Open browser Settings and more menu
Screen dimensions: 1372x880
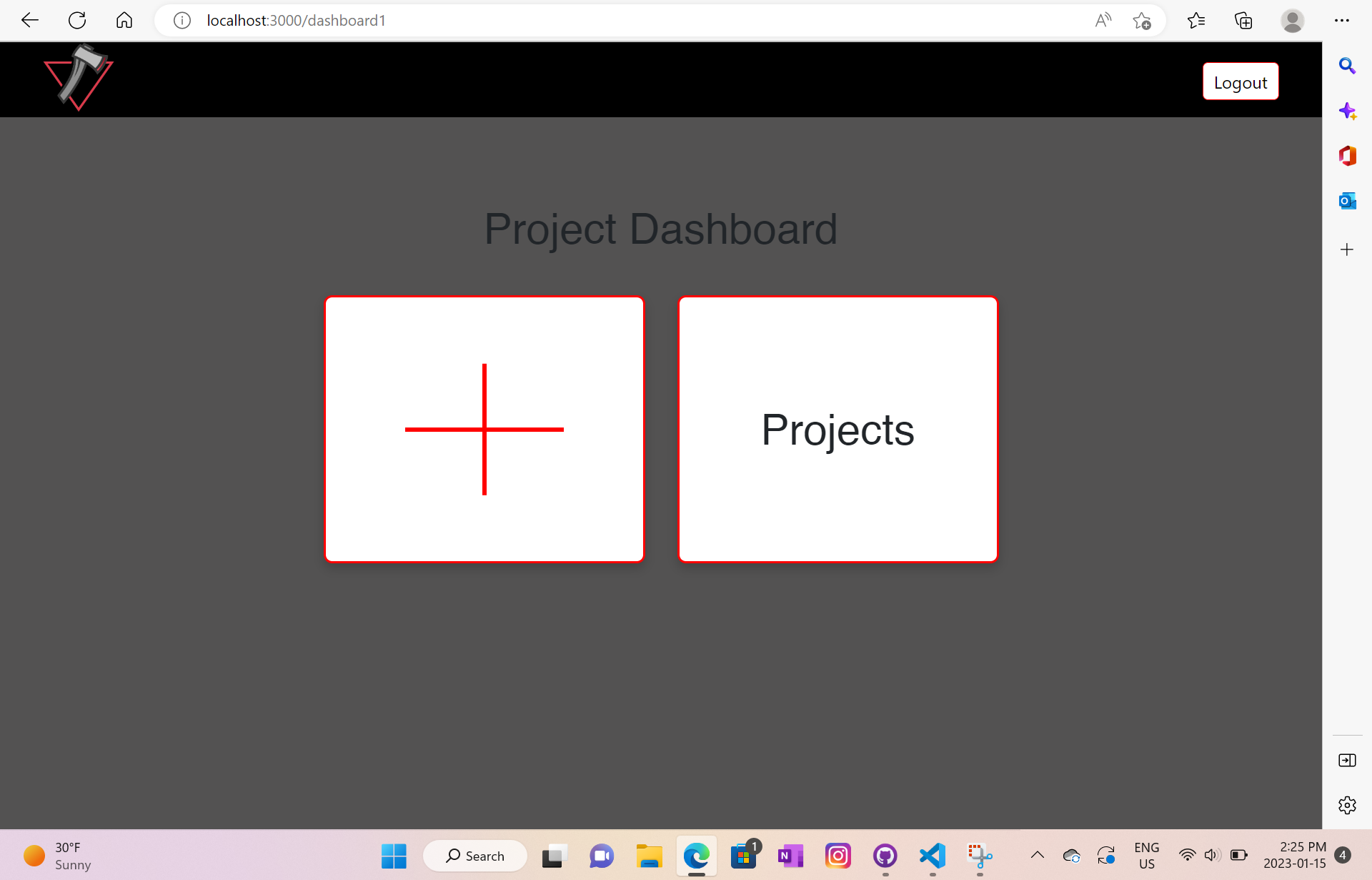click(1341, 21)
